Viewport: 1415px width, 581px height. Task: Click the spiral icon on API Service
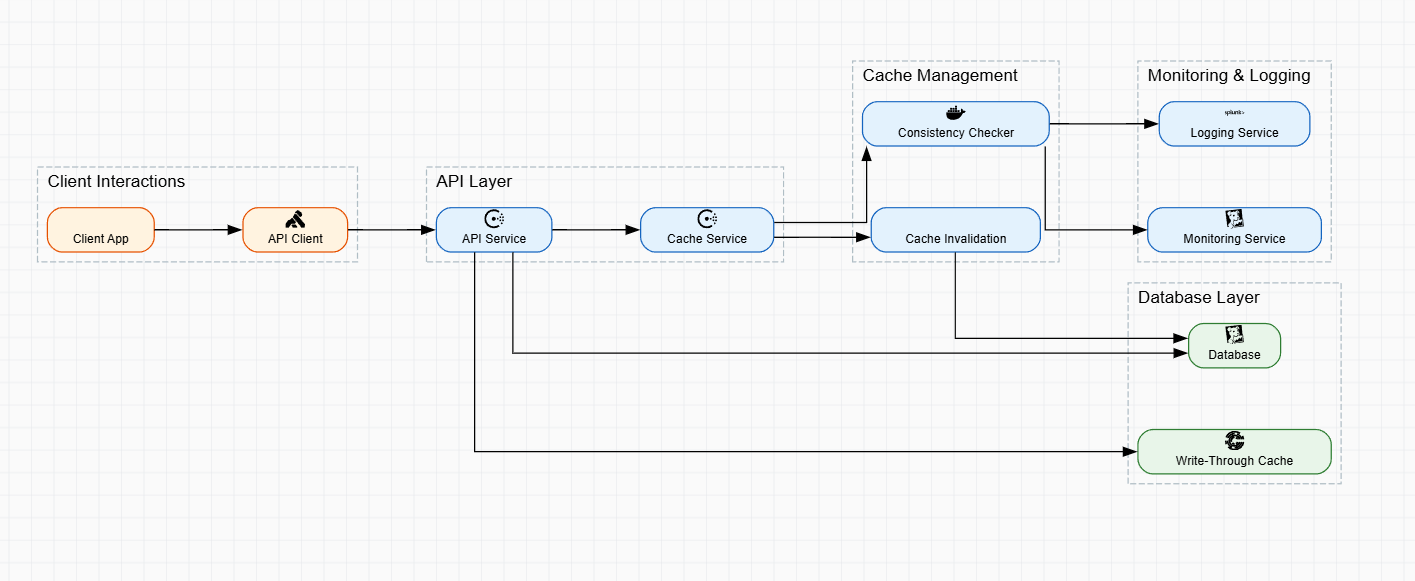[494, 219]
